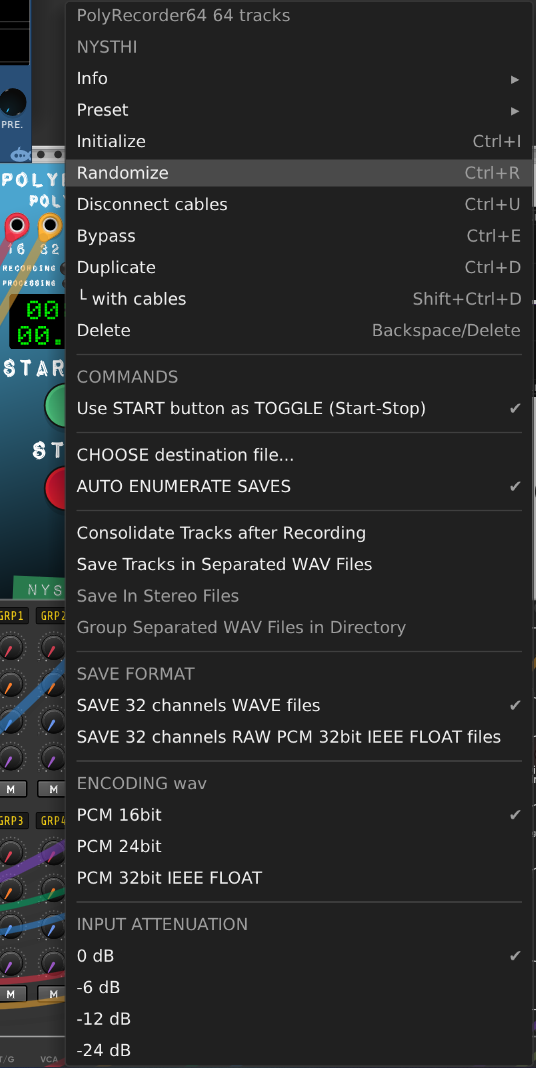536x1068 pixels.
Task: Click the black PRE. knob on the top-left module
Action: coord(12,102)
